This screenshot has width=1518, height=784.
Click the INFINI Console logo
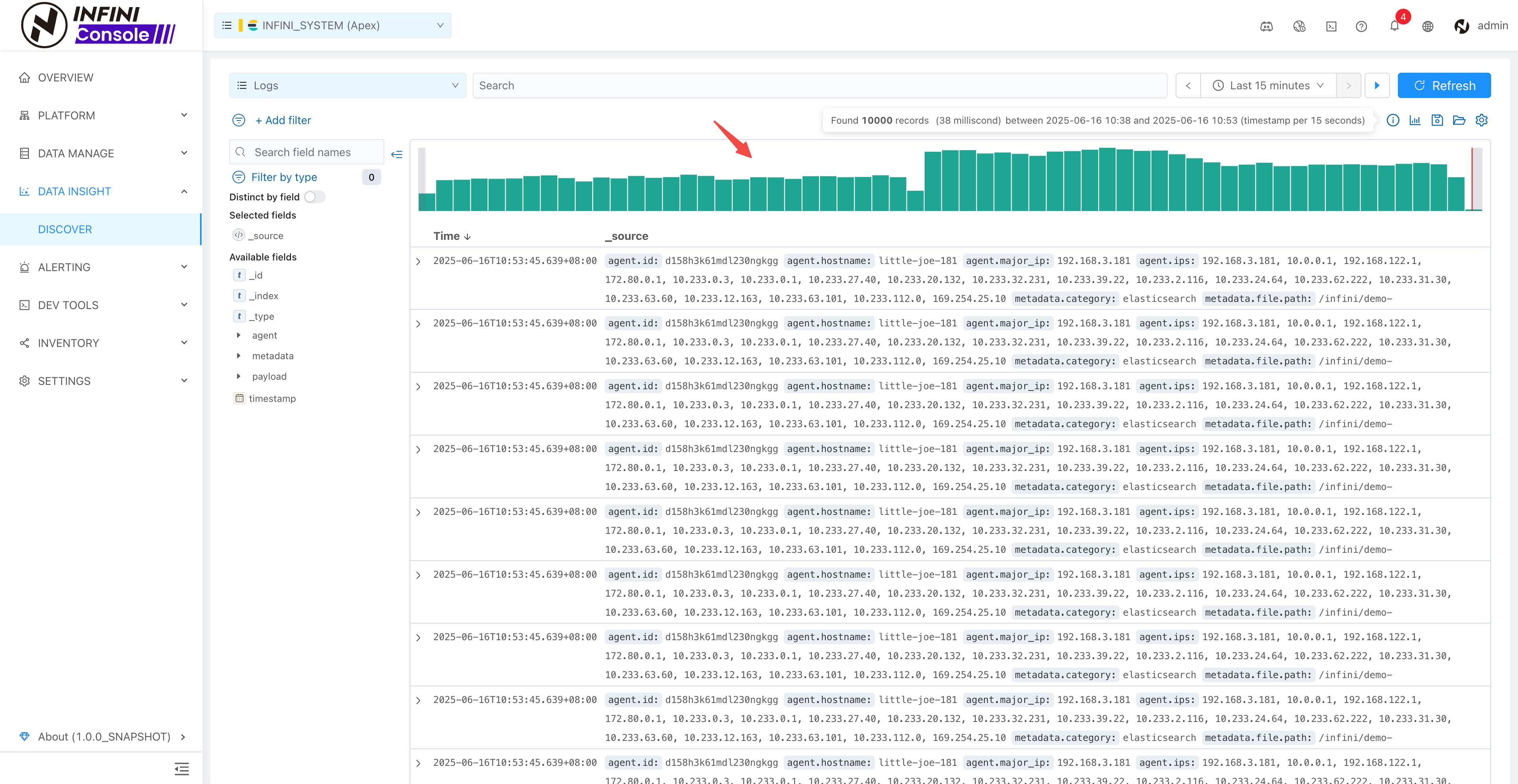click(x=98, y=25)
